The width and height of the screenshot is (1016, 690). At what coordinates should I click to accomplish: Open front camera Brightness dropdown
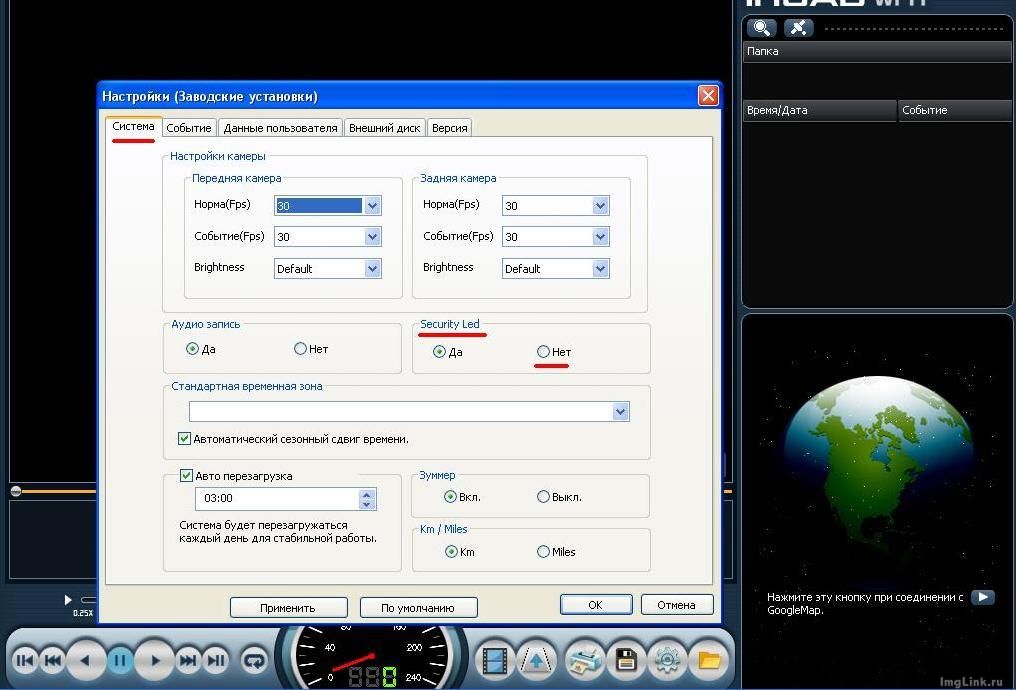click(372, 268)
